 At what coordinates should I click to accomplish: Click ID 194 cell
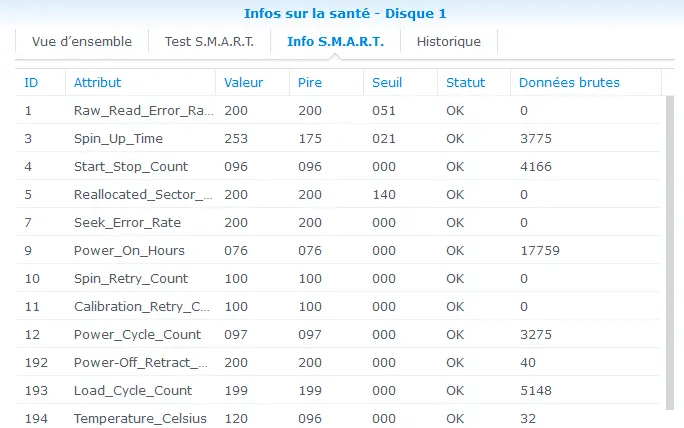tap(36, 418)
